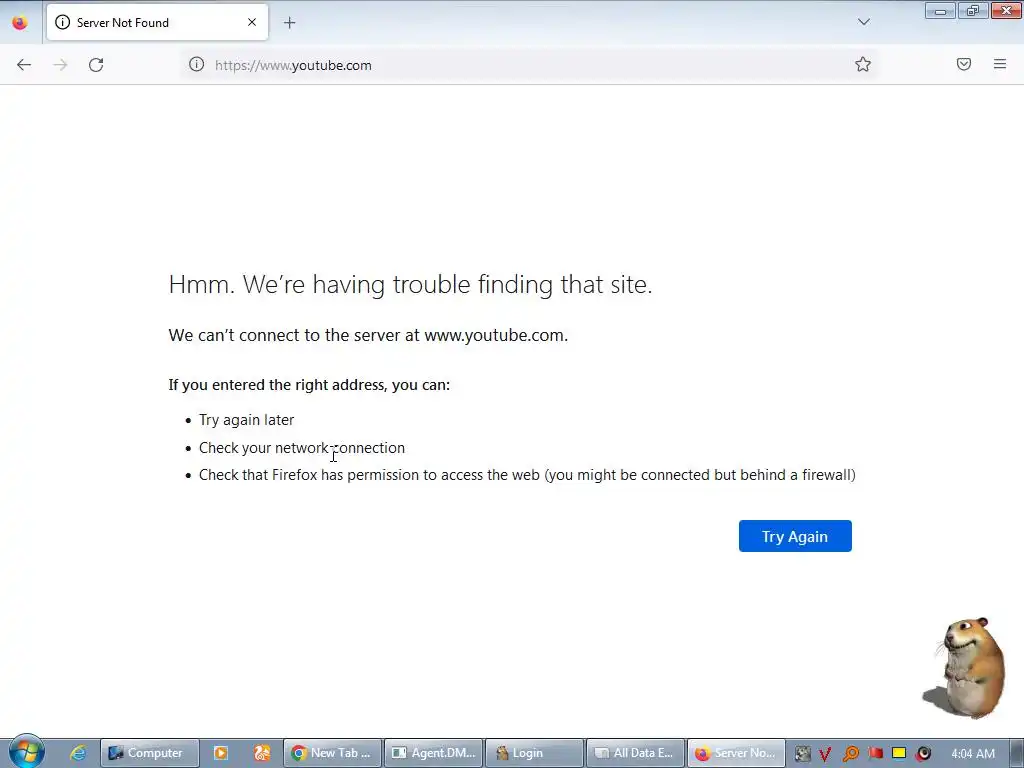Image resolution: width=1024 pixels, height=768 pixels.
Task: Launch Internet Explorer from taskbar
Action: 78,753
